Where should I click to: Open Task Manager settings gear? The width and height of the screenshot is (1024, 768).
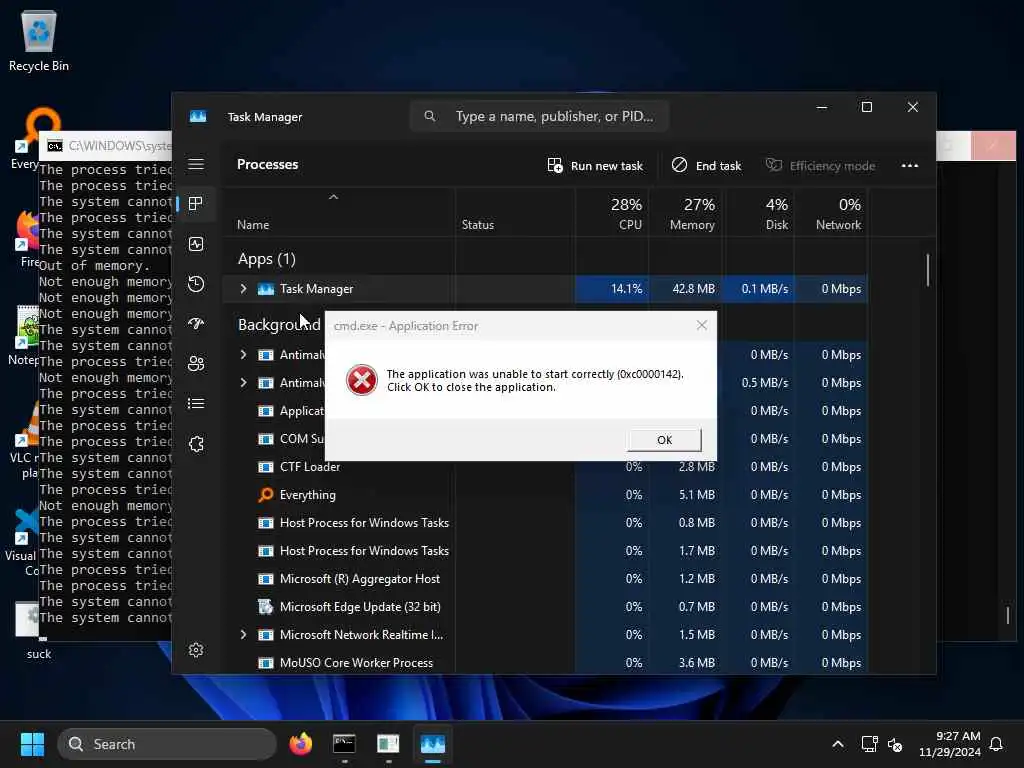click(x=196, y=650)
